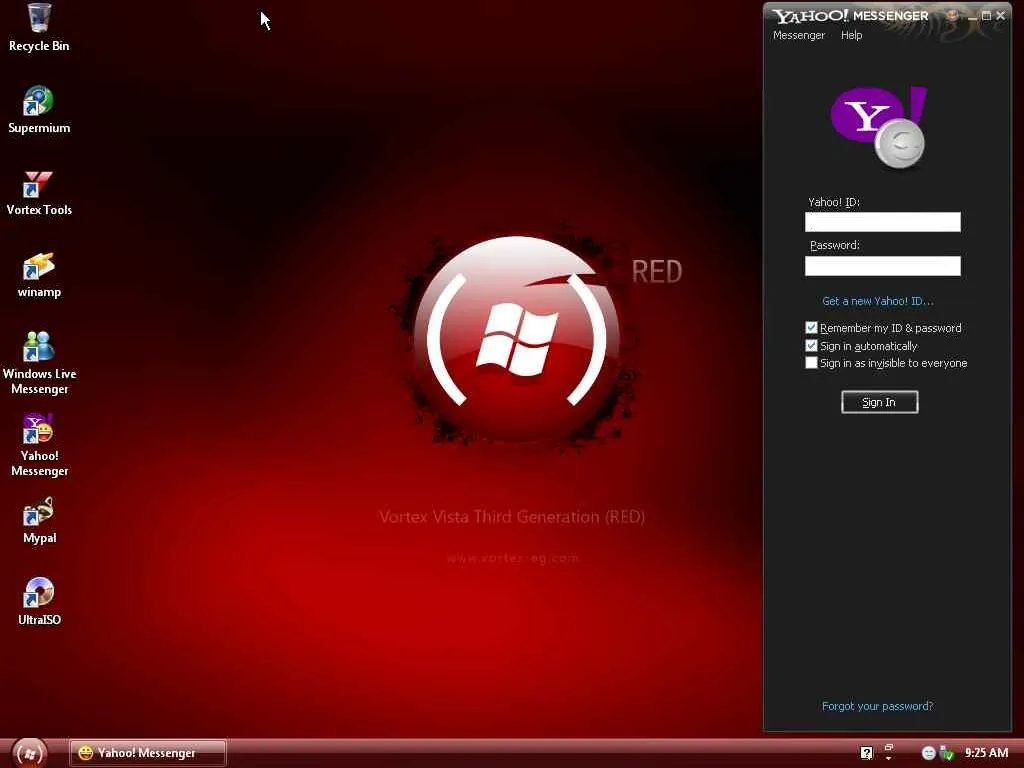Open Windows Live Messenger desktop shortcut
Screen dimensions: 1024x768
point(39,362)
